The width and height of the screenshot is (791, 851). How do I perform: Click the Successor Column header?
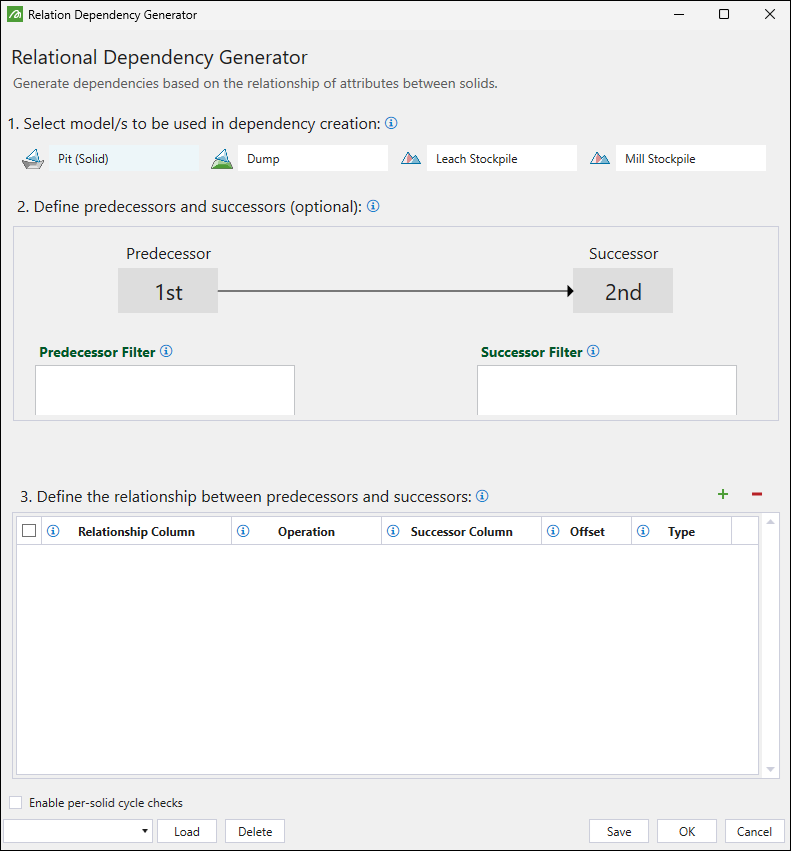click(x=461, y=532)
